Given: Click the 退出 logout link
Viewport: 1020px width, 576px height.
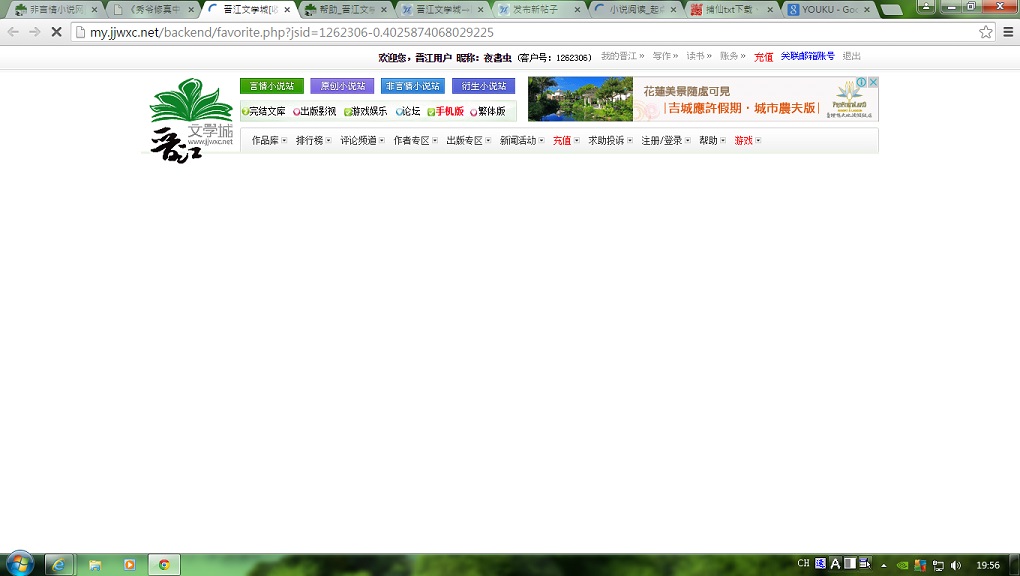Looking at the screenshot, I should 851,57.
